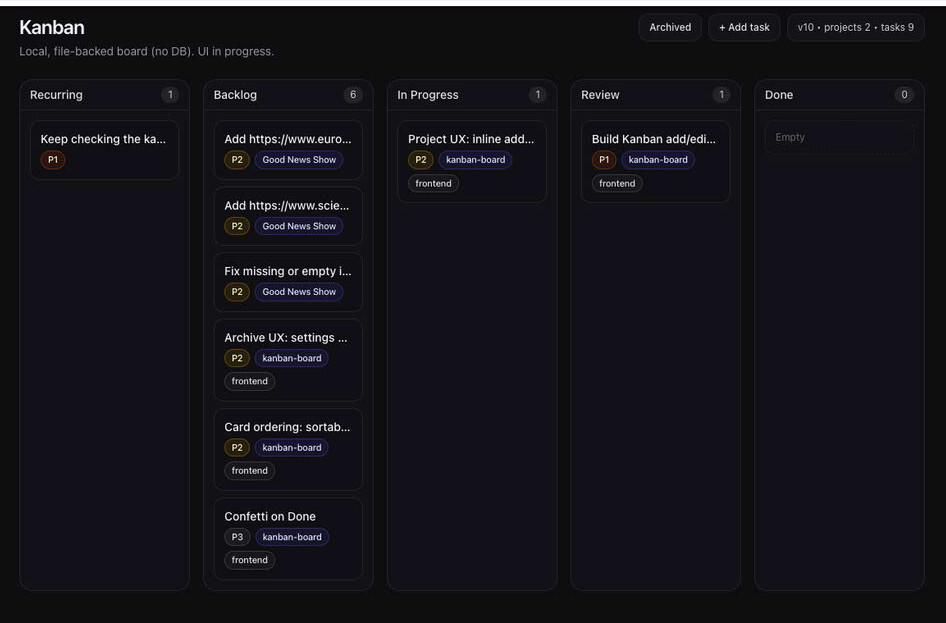Open the 'Keep checking the ka...' card
This screenshot has width=946, height=623.
coord(104,139)
